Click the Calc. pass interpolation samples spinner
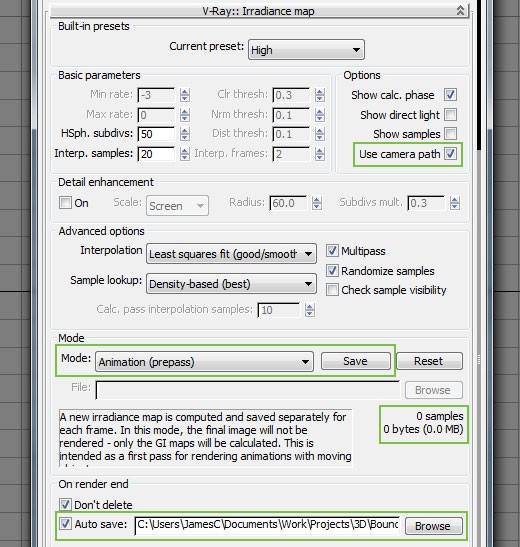 click(310, 310)
